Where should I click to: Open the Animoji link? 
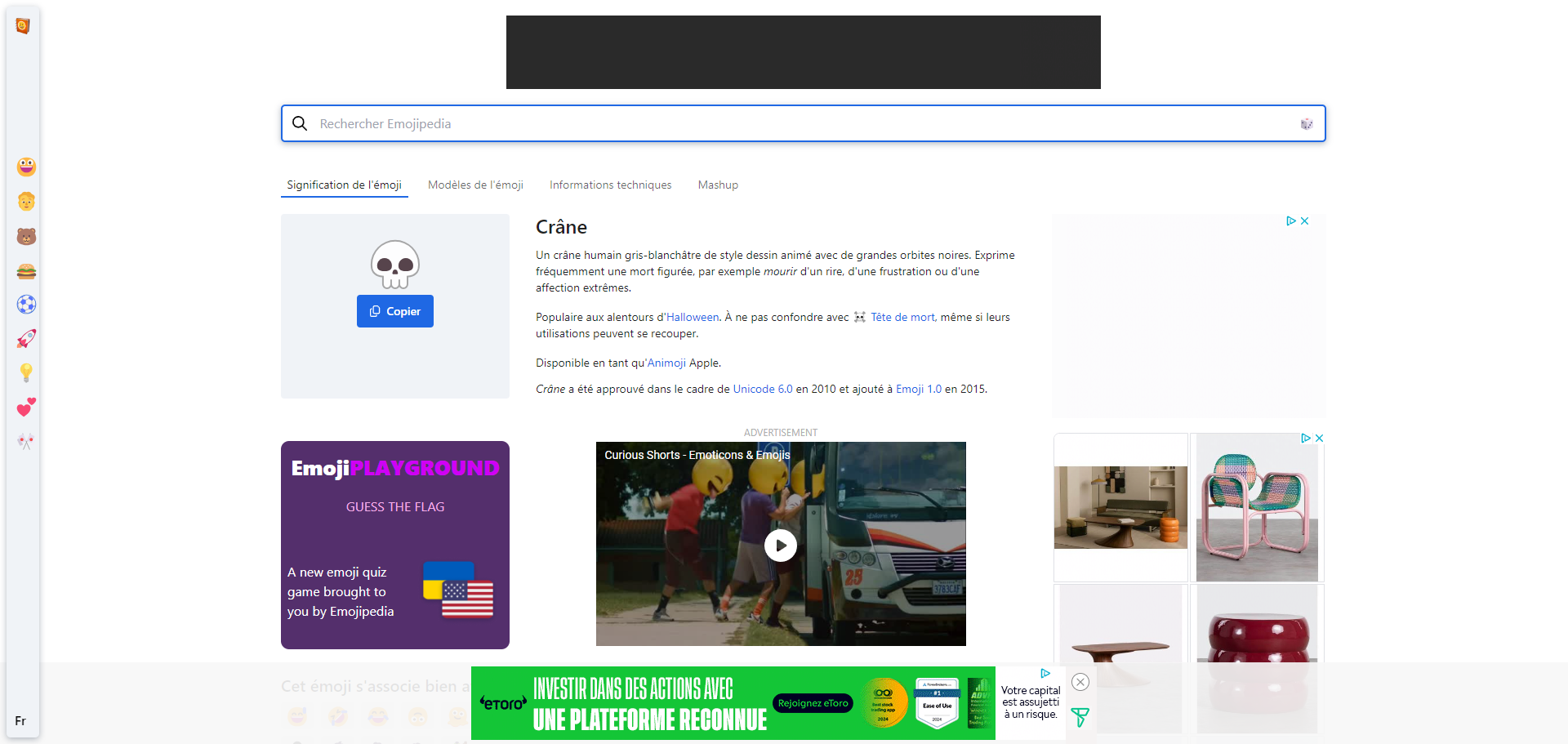tap(666, 363)
